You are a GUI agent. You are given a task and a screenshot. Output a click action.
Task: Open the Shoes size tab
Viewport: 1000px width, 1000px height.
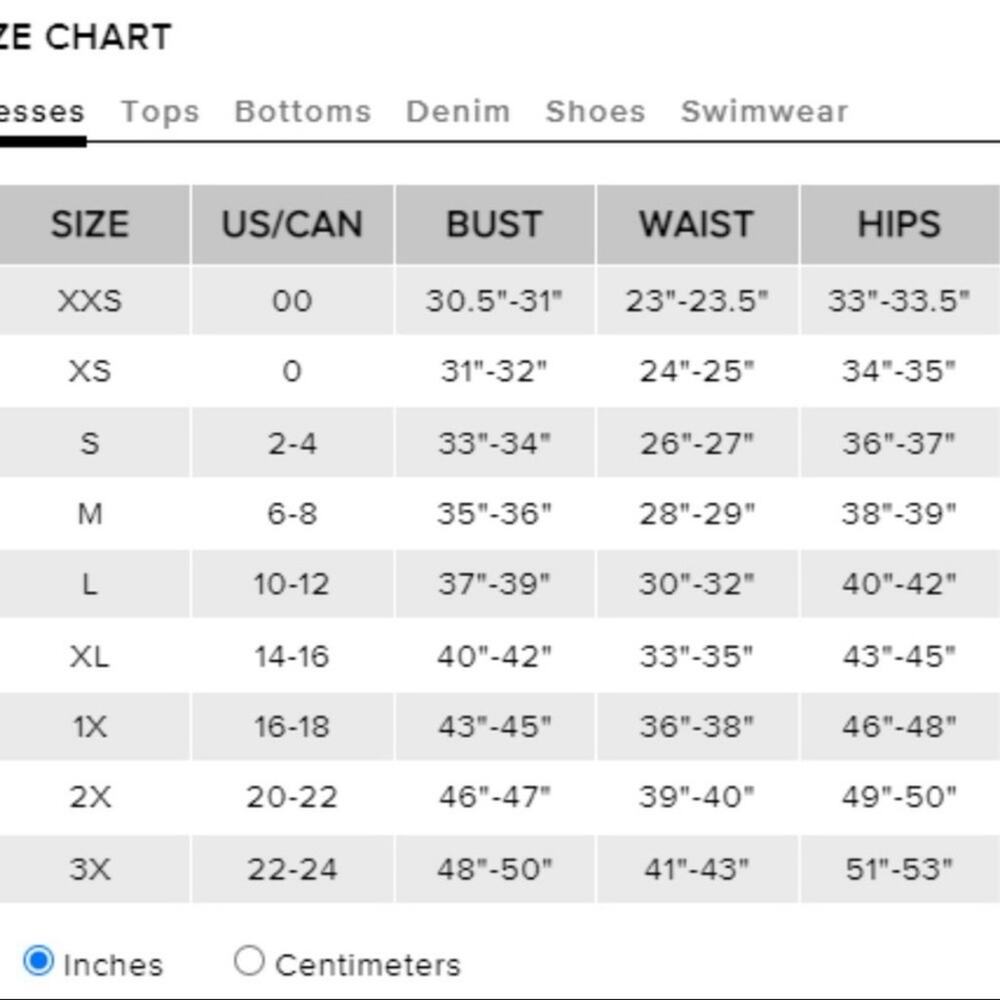(x=596, y=112)
